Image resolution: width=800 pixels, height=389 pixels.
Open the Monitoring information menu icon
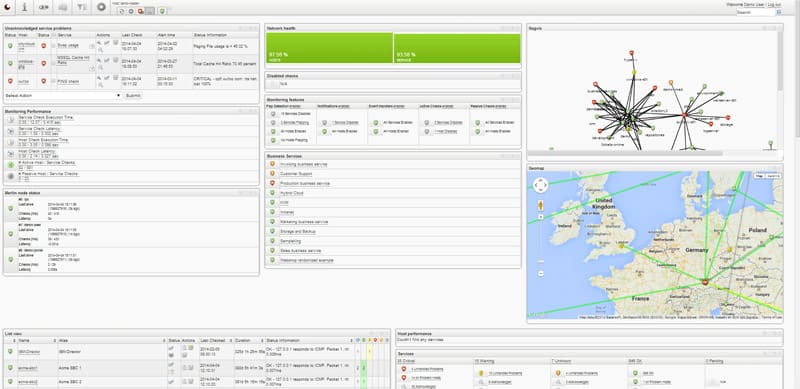click(25, 7)
